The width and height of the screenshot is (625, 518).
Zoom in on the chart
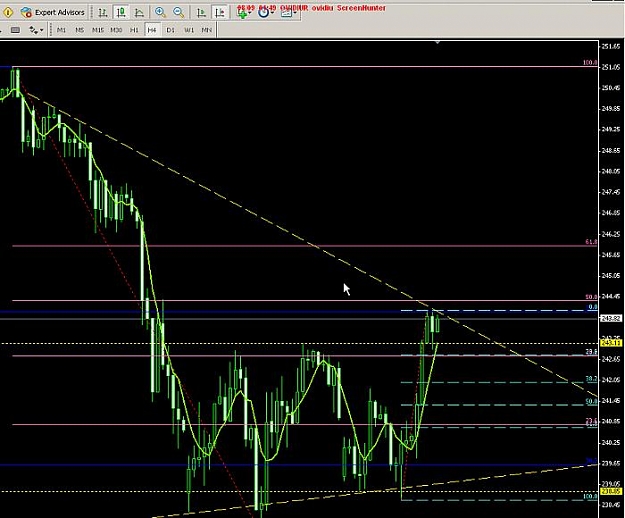coord(160,12)
